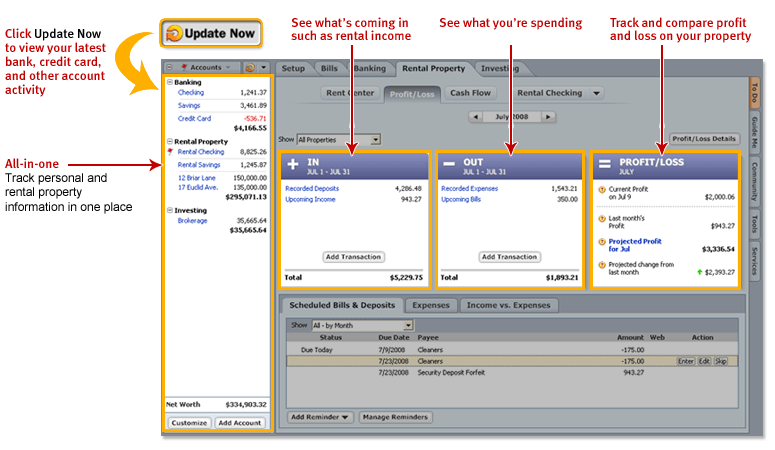
Task: Open the Rent Center sub-tab
Action: click(x=350, y=93)
